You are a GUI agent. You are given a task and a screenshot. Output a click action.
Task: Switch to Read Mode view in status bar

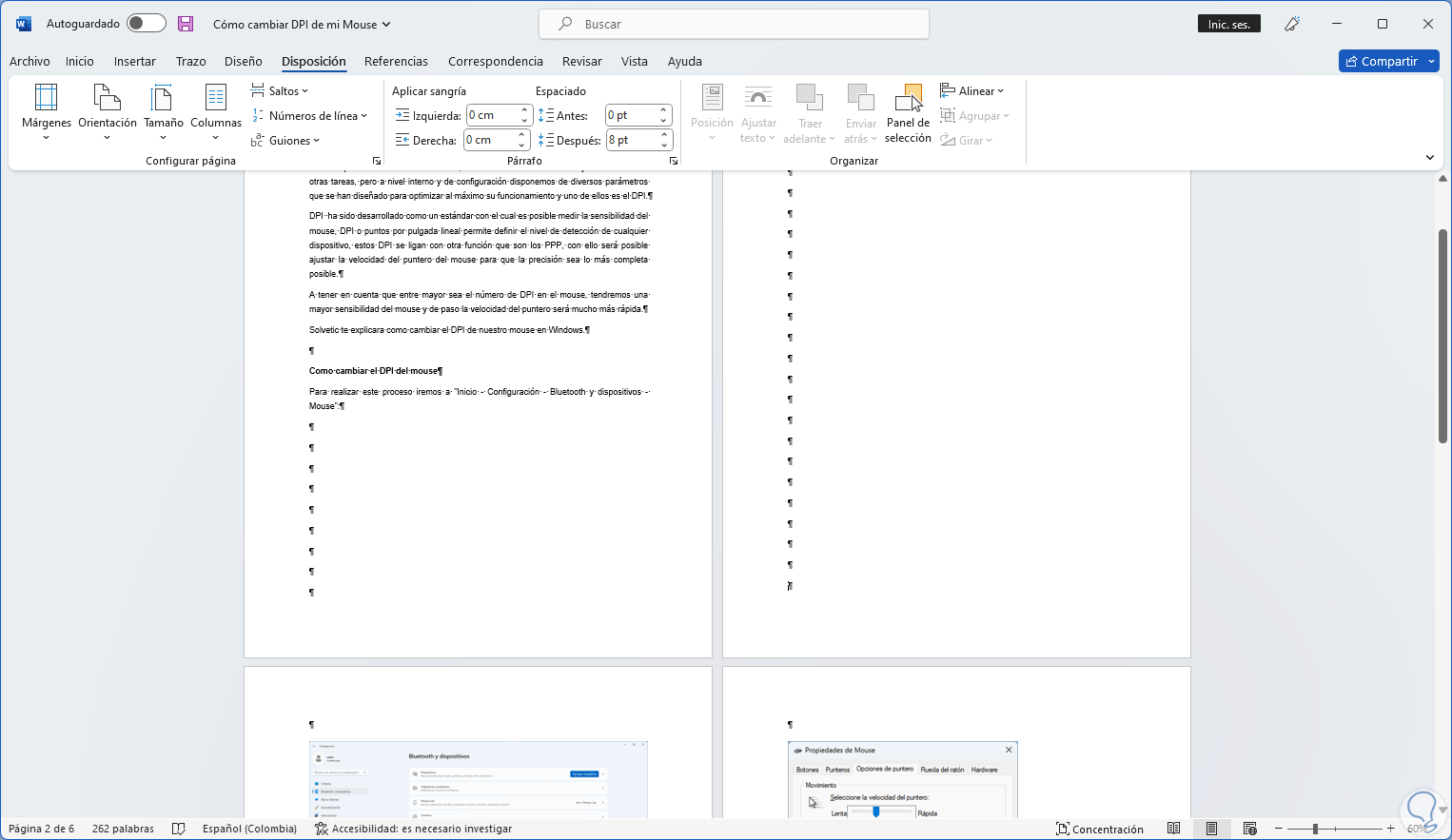[1174, 829]
